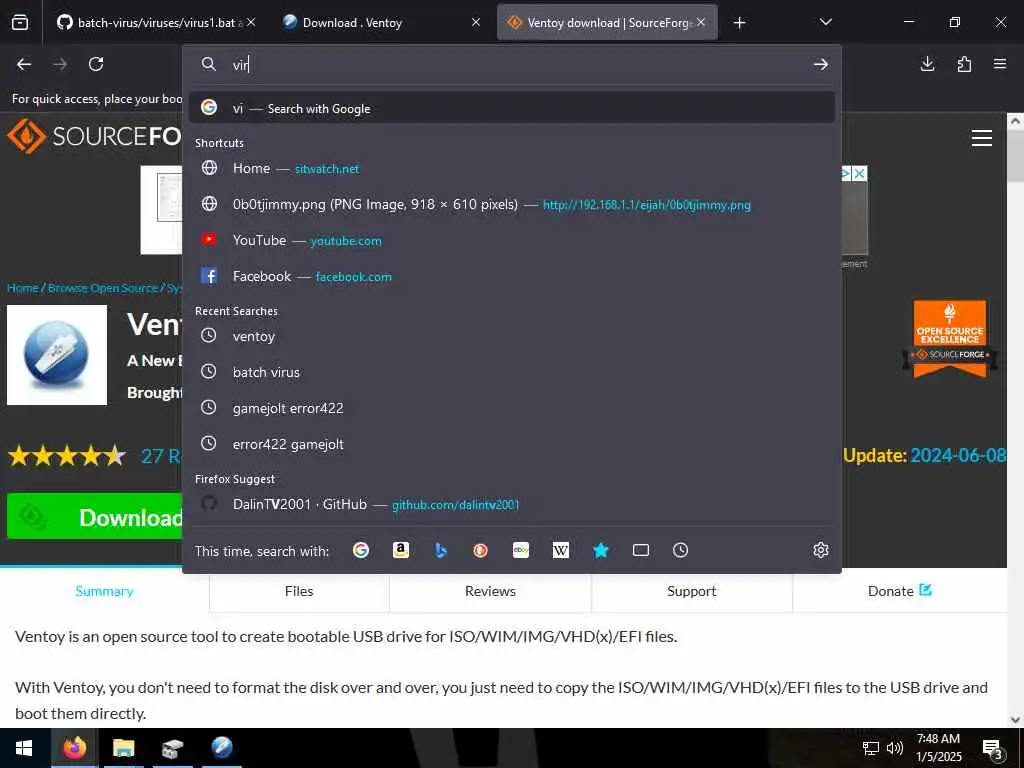
Task: Select recent search 'error422 gamejolt'
Action: pos(511,444)
